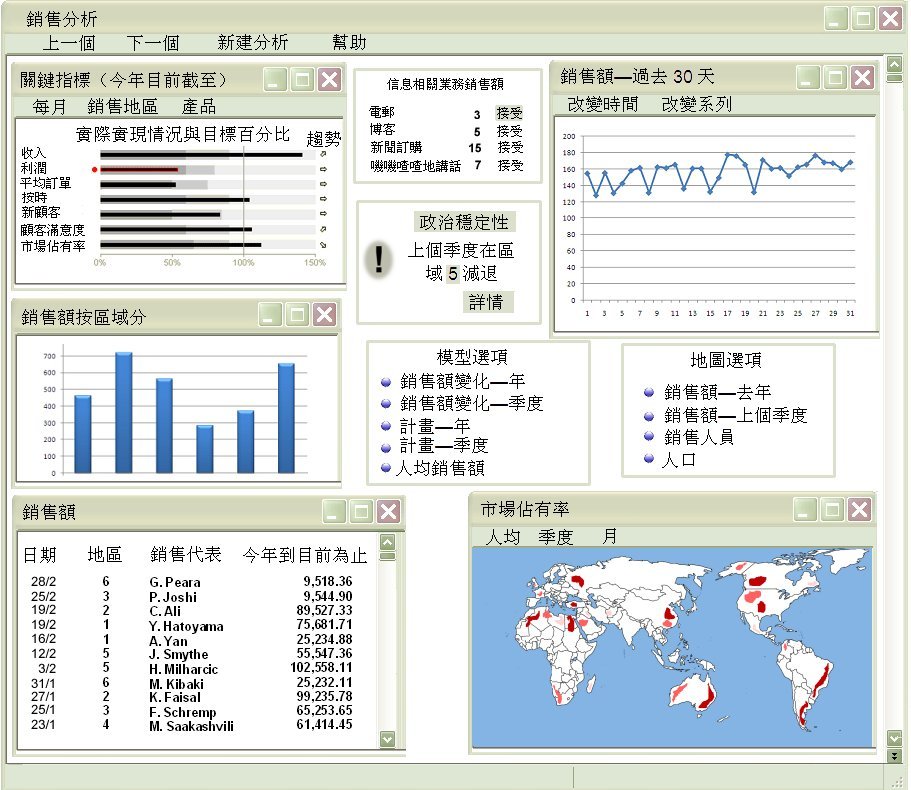
Task: Click the 詳情 button under political stability
Action: tap(489, 302)
